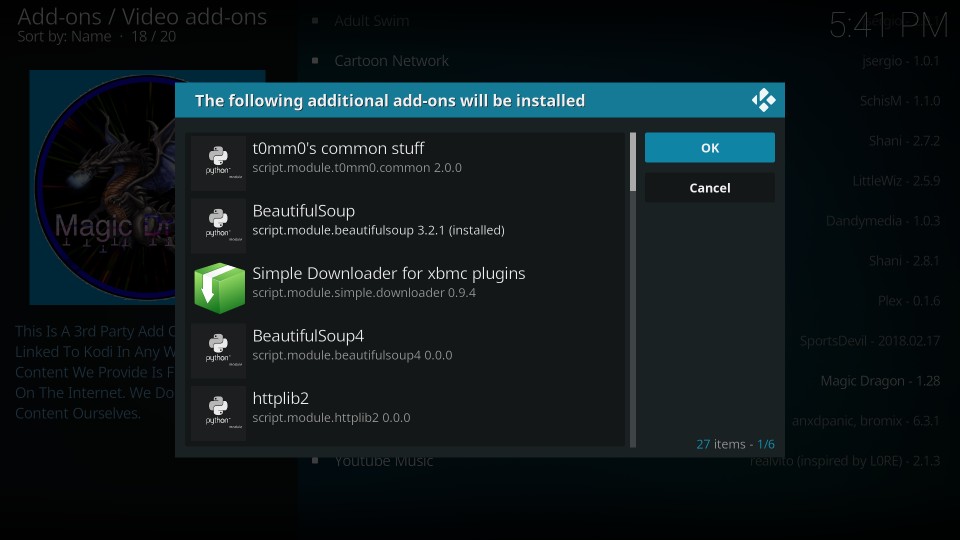Click Magic Dragon - 1.28 entry

tap(880, 381)
